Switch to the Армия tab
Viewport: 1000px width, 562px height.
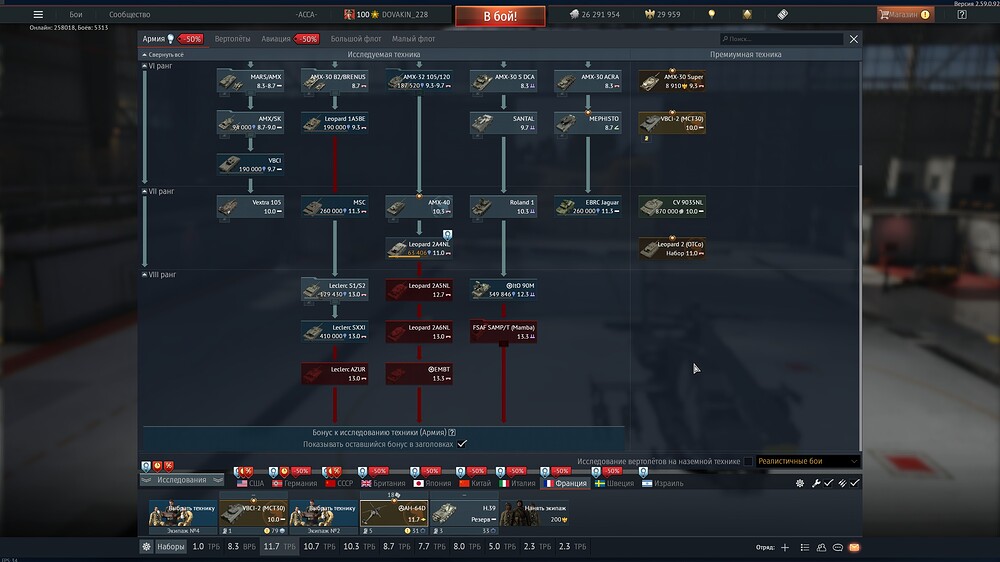click(x=154, y=39)
